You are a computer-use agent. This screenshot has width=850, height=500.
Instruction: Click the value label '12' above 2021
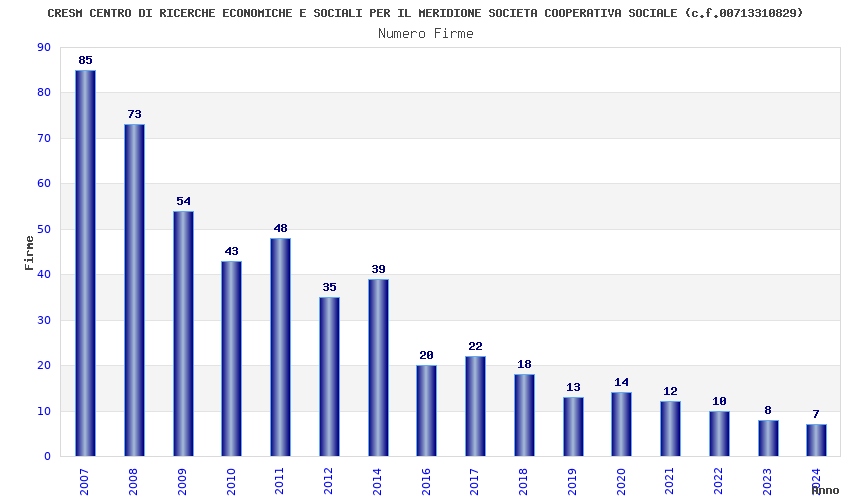(x=670, y=391)
